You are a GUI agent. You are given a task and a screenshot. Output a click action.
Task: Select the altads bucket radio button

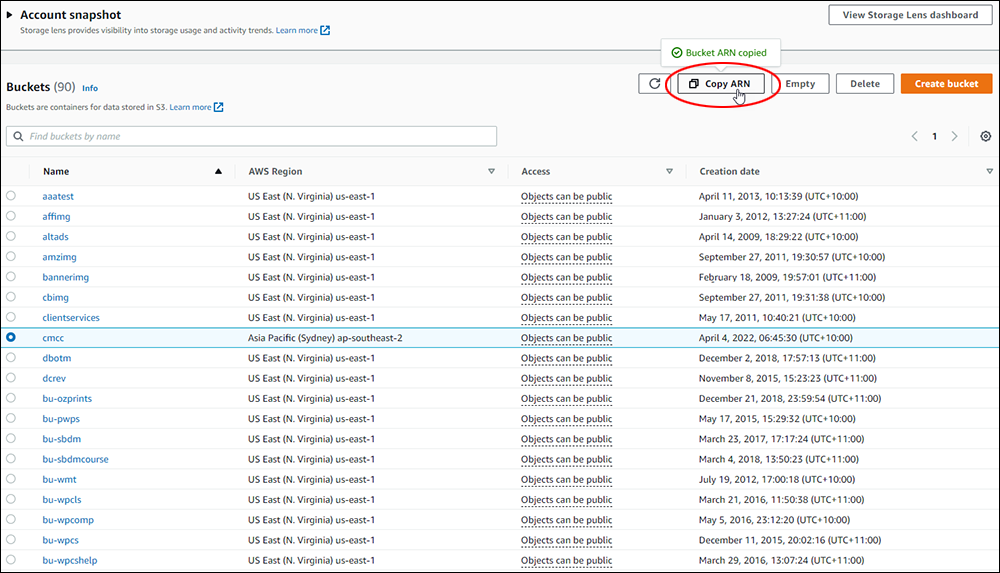11,236
